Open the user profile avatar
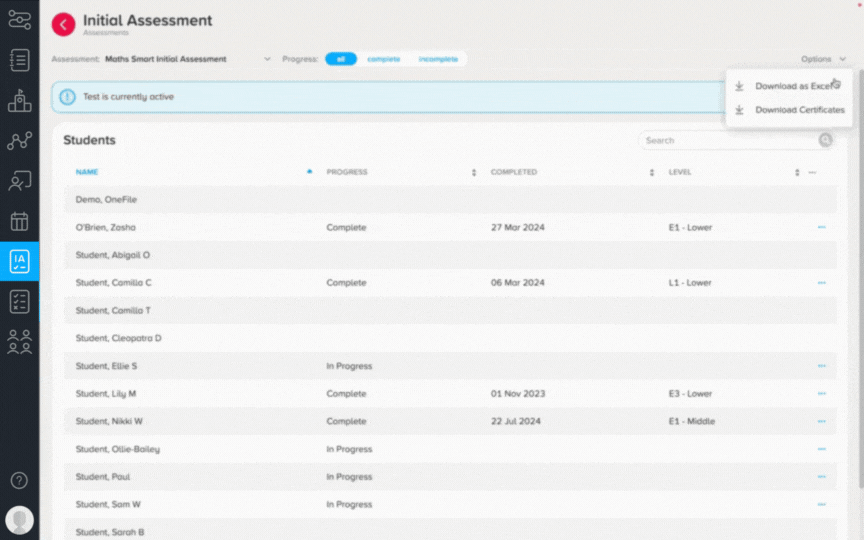This screenshot has width=864, height=540. point(19,520)
